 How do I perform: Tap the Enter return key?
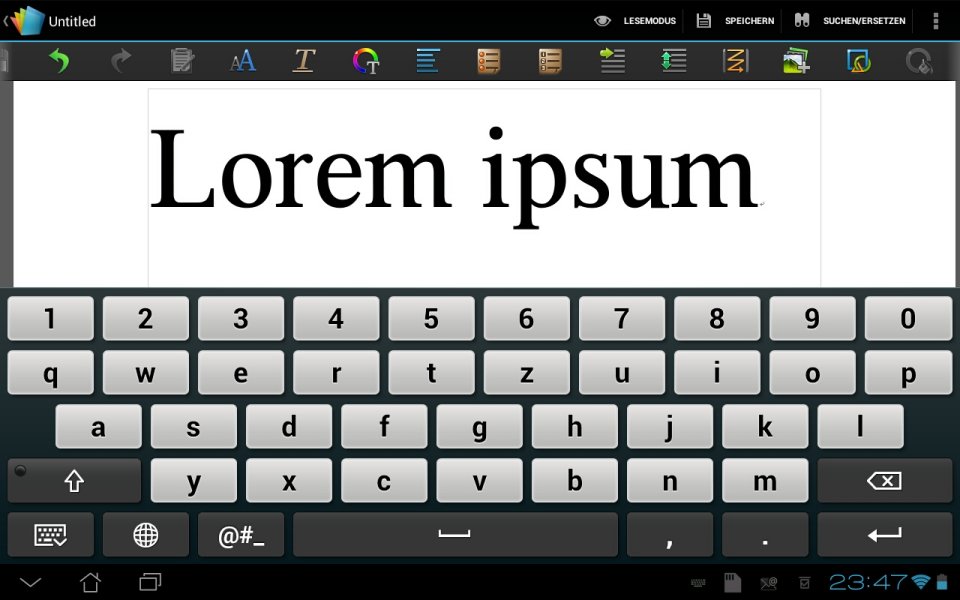tap(884, 534)
